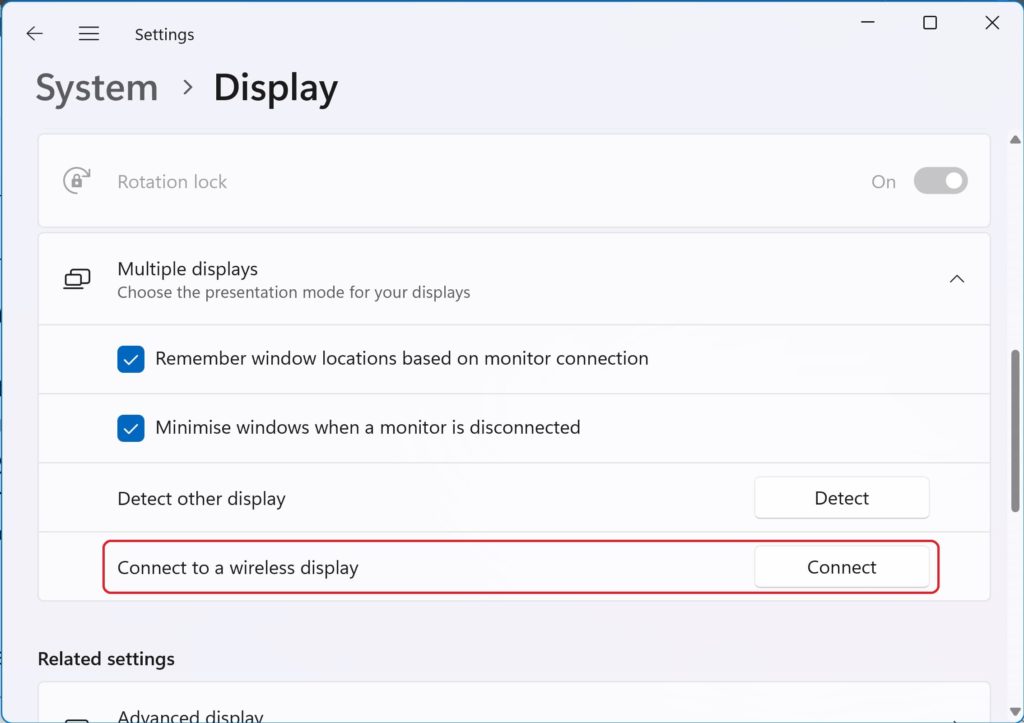Click the Rotation lock icon

77,181
